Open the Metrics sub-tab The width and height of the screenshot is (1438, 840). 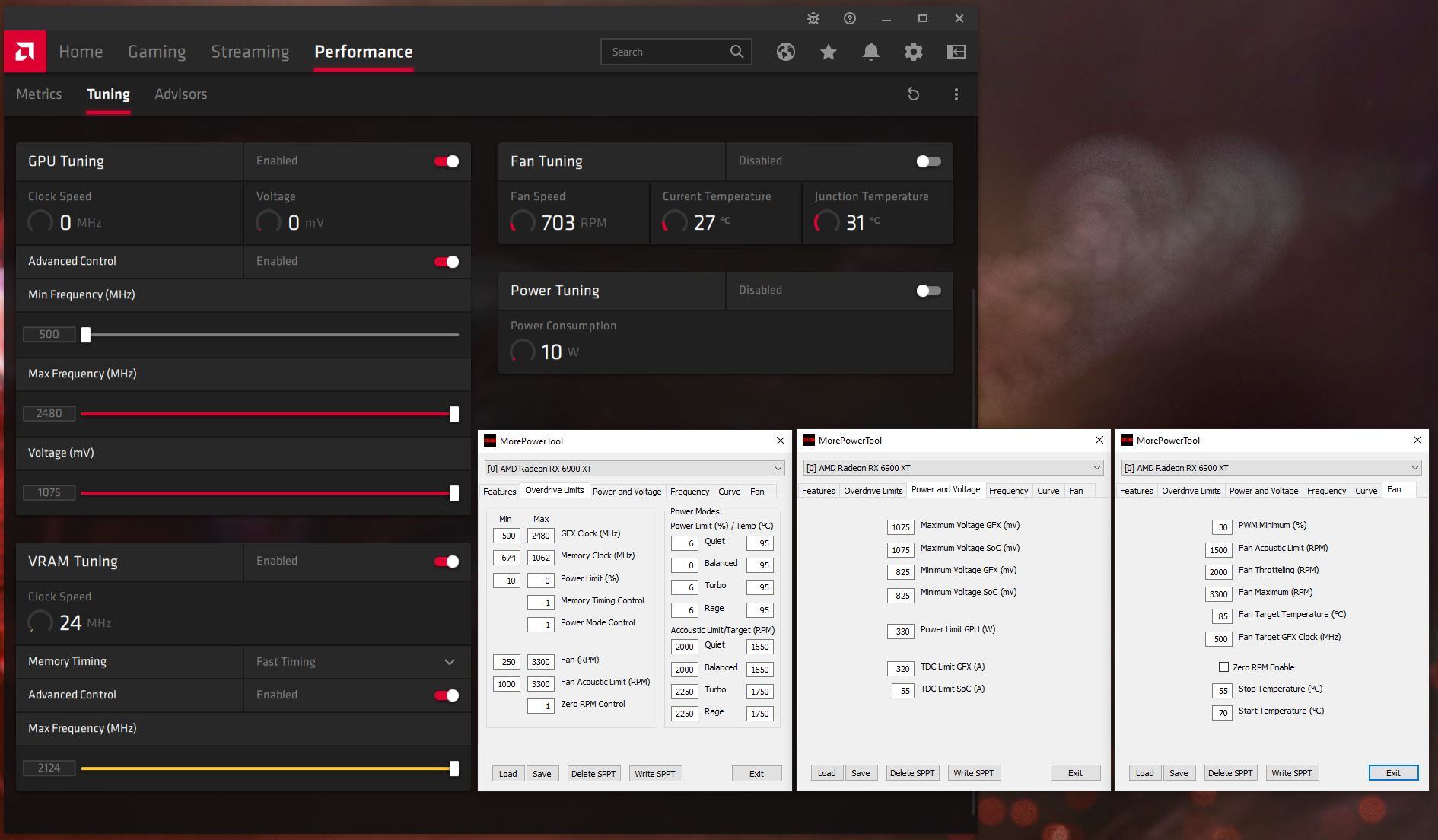(39, 94)
